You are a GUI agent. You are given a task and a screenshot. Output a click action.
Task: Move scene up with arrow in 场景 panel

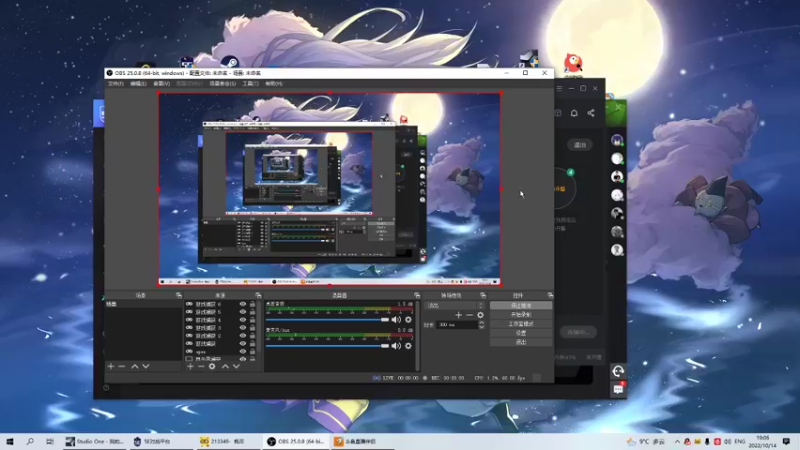point(135,366)
